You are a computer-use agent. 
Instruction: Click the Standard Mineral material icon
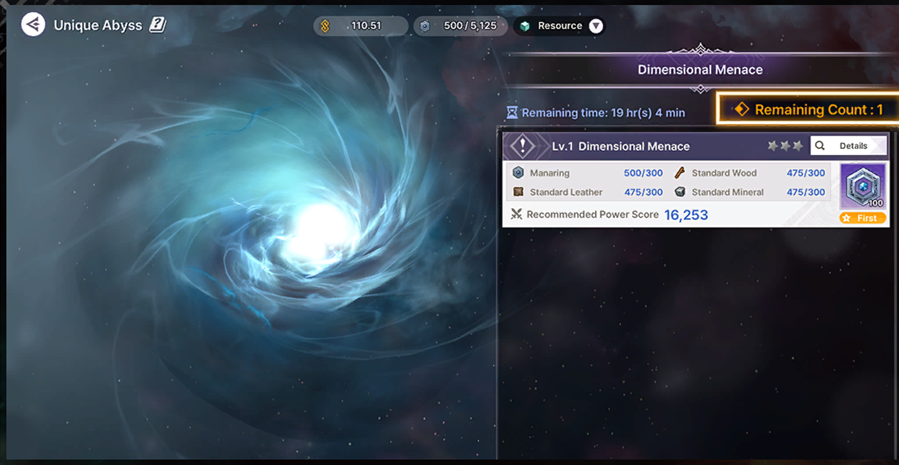(680, 192)
